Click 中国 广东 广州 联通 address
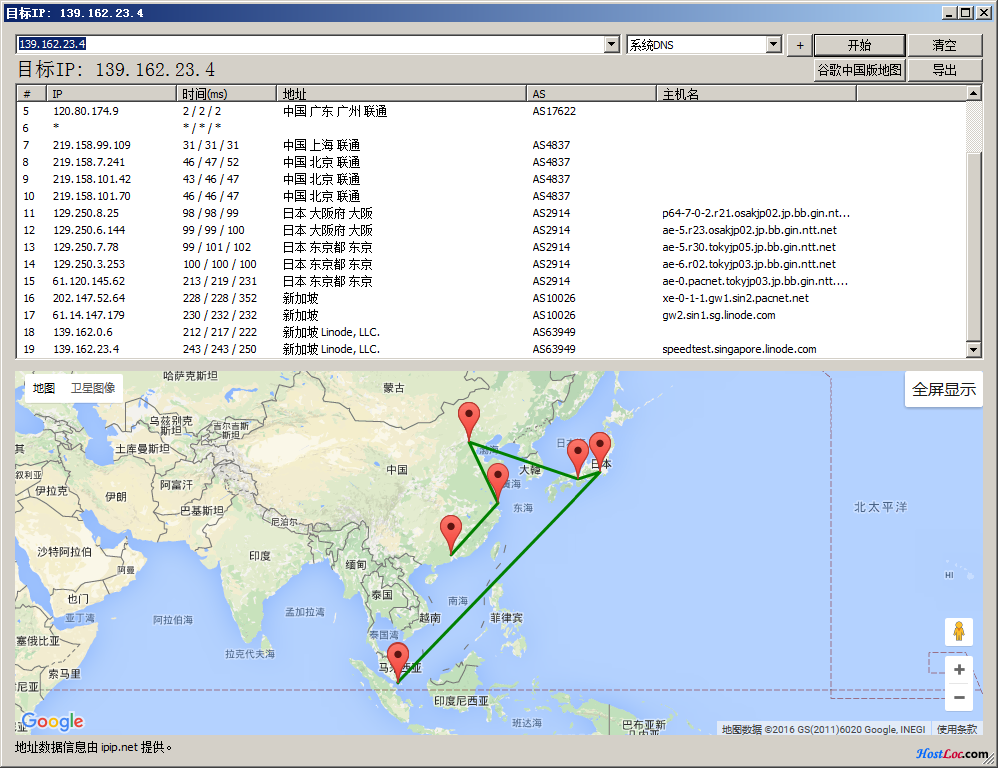The width and height of the screenshot is (998, 768). (x=335, y=111)
